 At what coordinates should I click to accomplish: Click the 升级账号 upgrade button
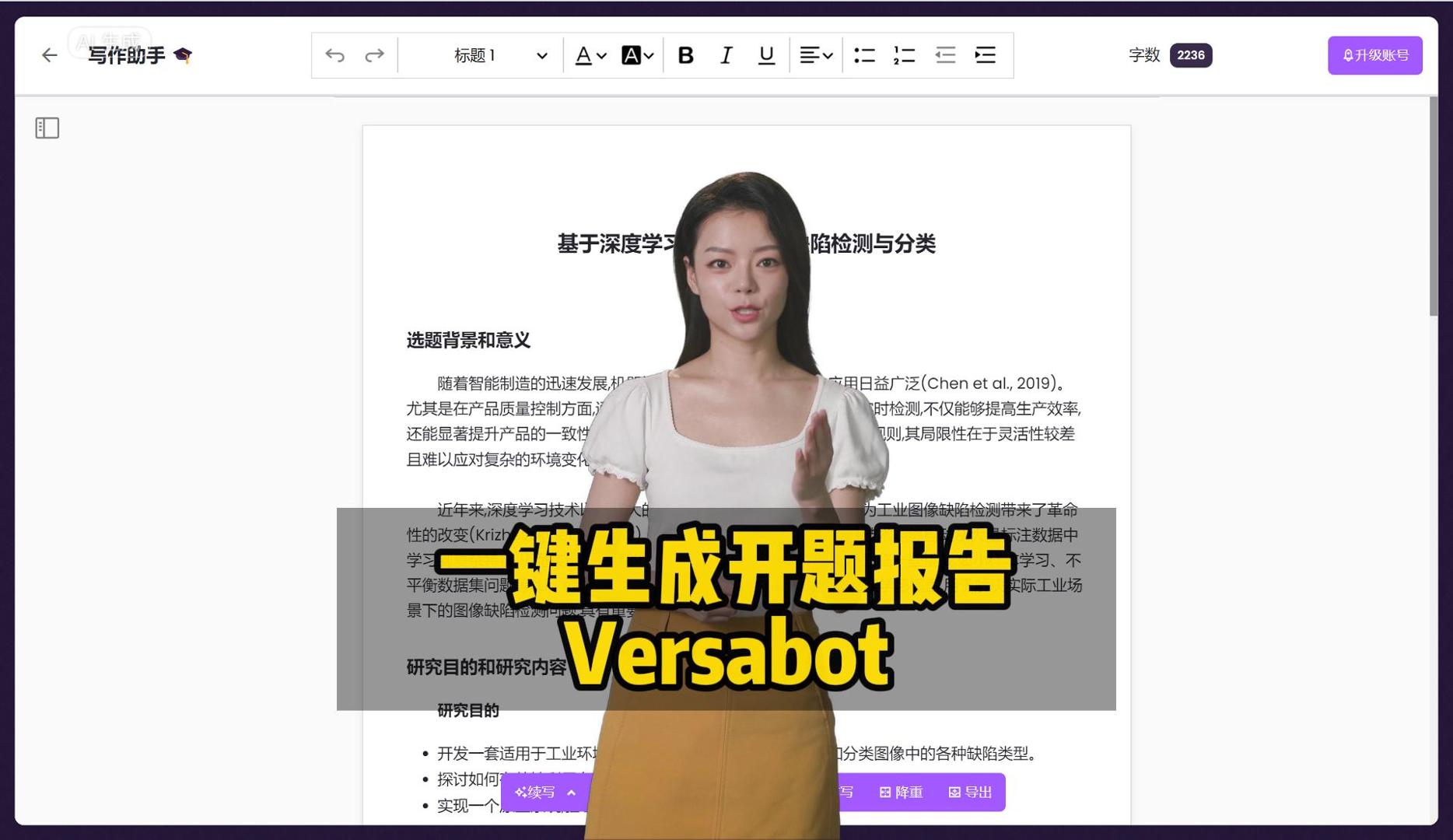(1374, 55)
